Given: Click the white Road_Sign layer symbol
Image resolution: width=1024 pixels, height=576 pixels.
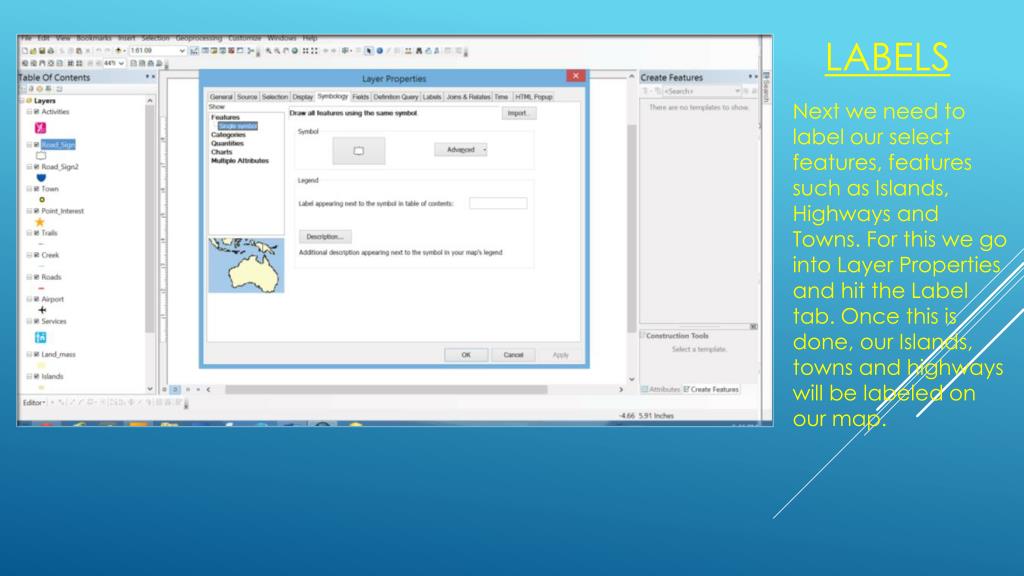Looking at the screenshot, I should click(x=41, y=155).
